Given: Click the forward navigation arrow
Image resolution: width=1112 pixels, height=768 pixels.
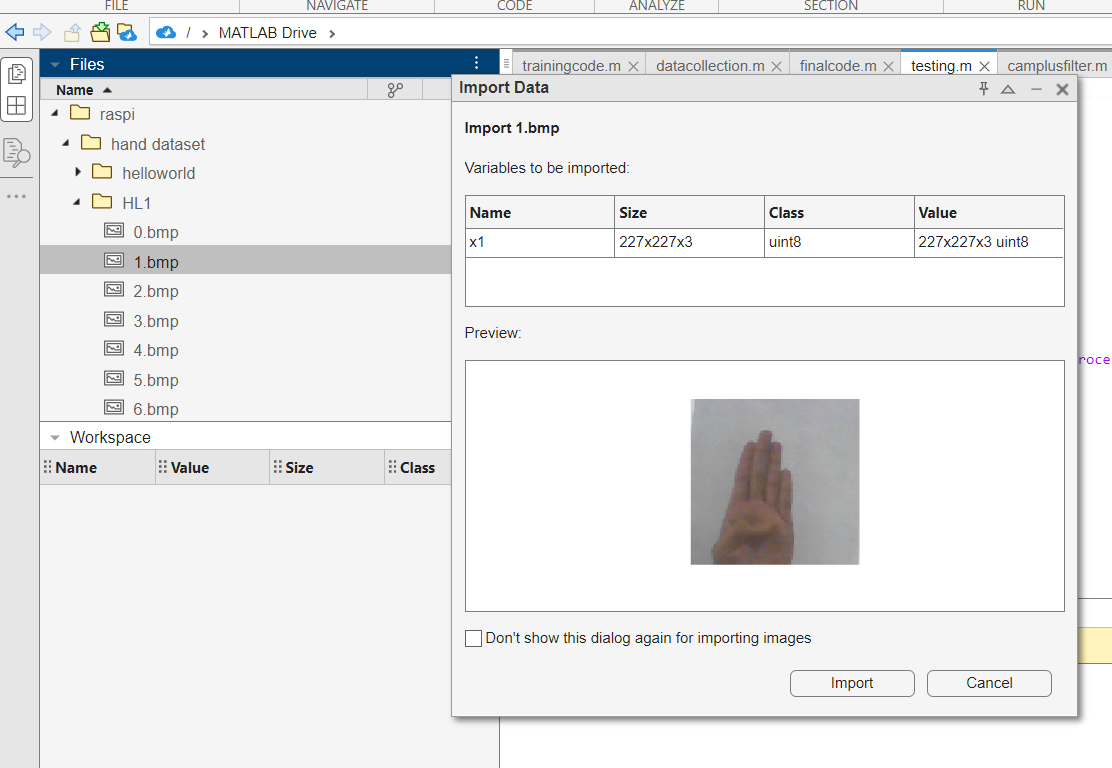Looking at the screenshot, I should pos(41,32).
